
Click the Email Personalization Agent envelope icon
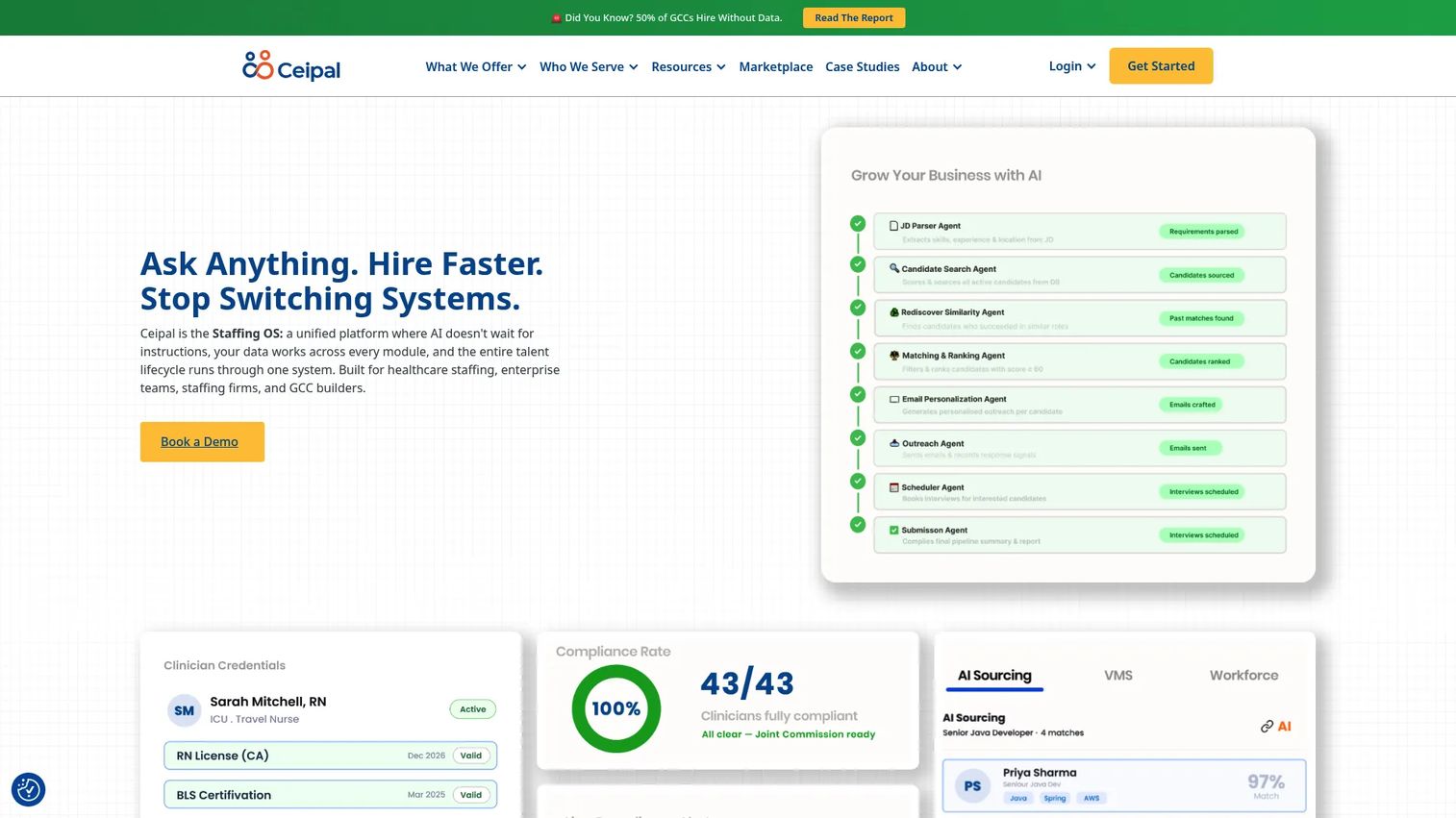coord(894,399)
